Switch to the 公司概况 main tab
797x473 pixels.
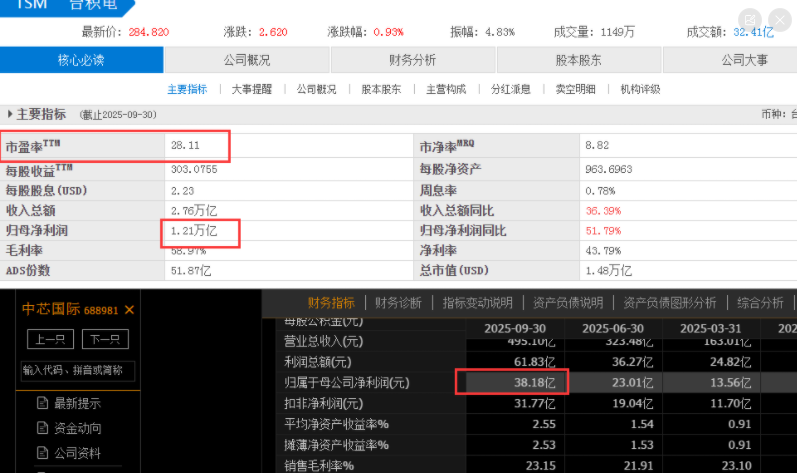point(247,60)
